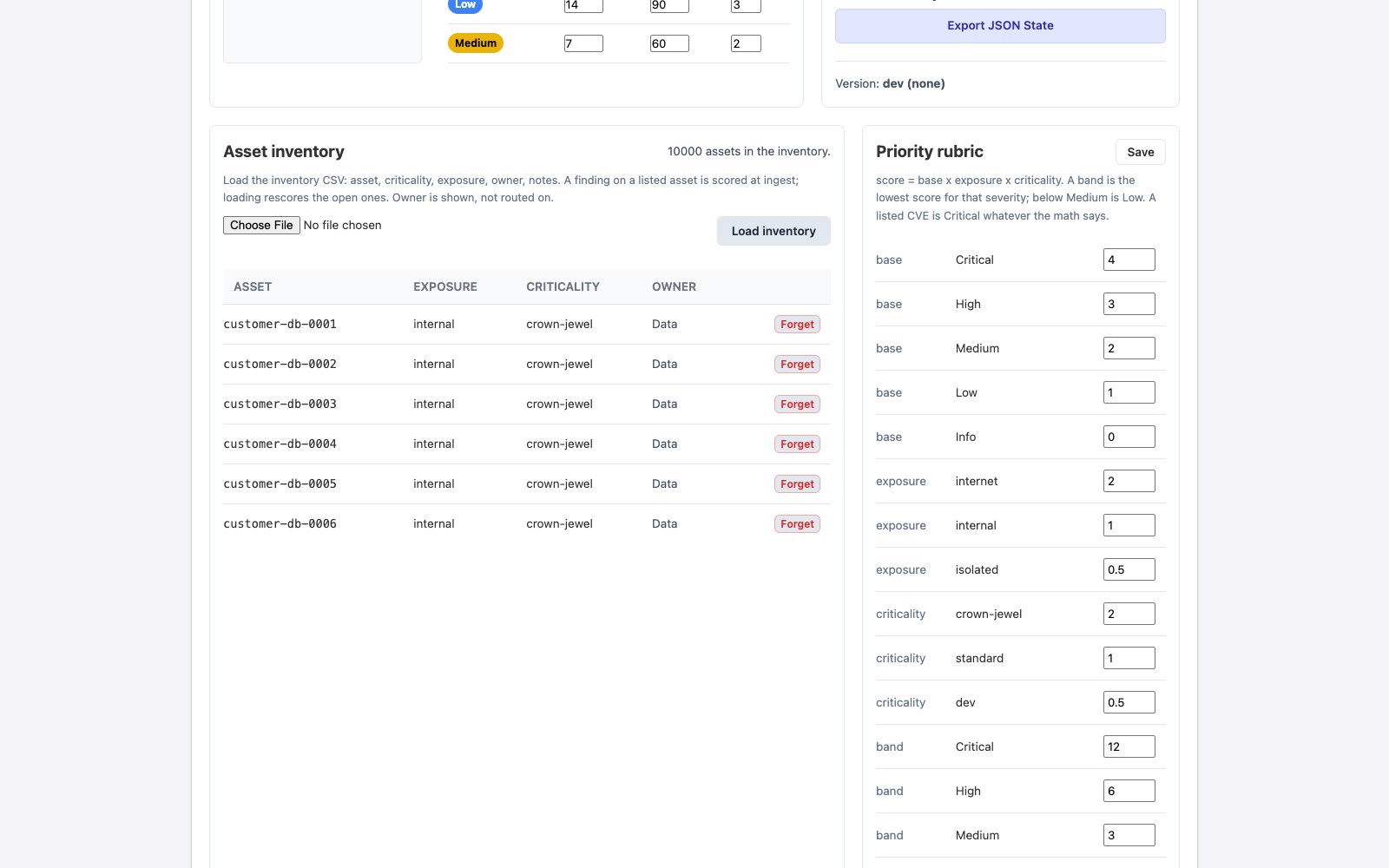
Task: Open the Choose File picker
Action: [x=261, y=225]
